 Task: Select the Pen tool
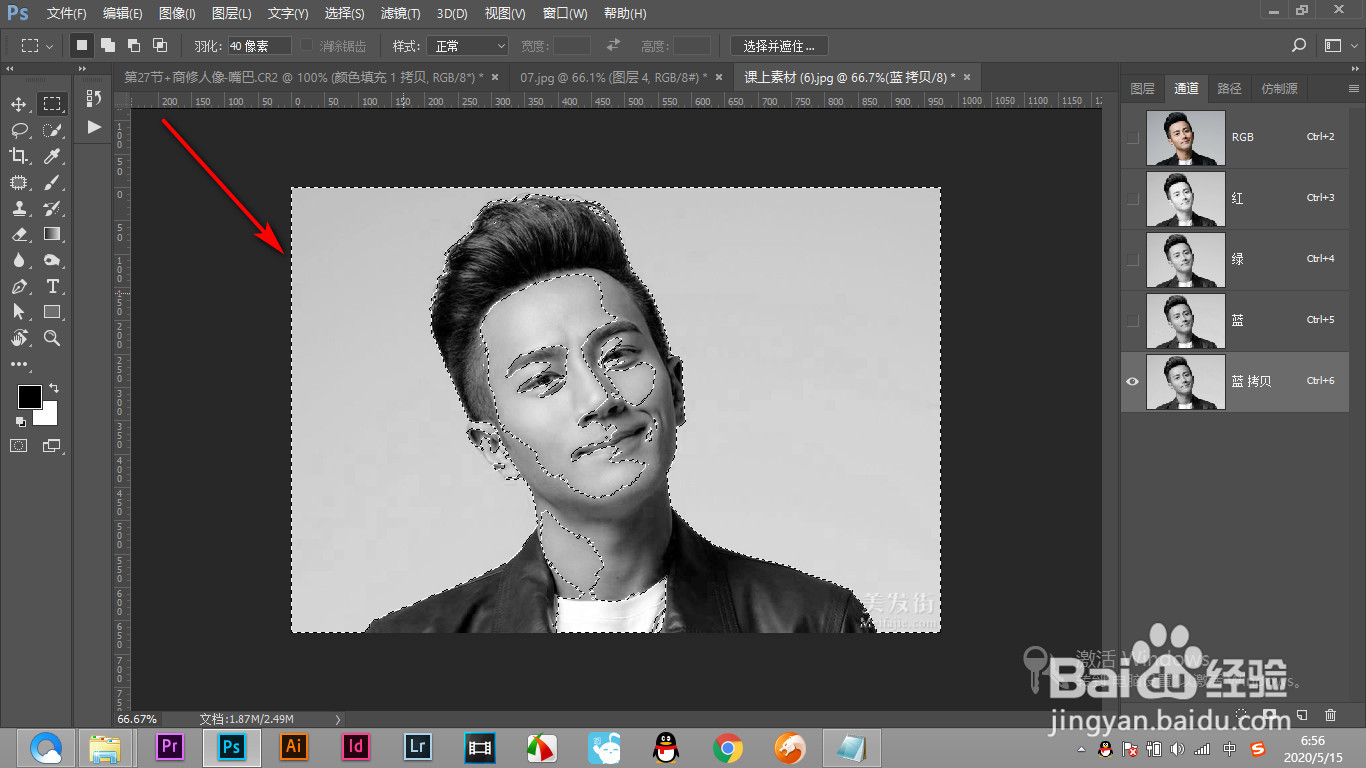(x=18, y=287)
